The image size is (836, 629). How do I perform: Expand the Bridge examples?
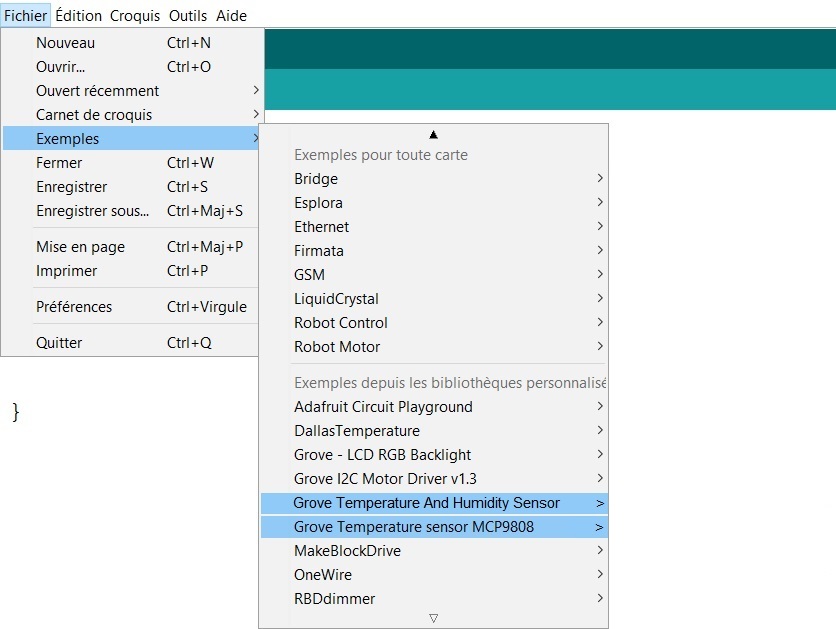pyautogui.click(x=434, y=179)
